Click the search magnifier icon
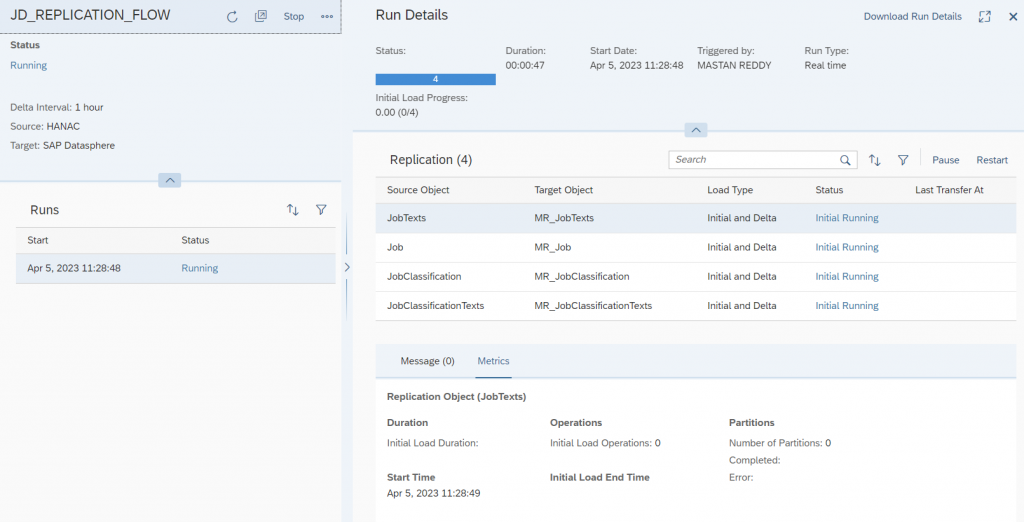This screenshot has width=1024, height=522. 845,160
